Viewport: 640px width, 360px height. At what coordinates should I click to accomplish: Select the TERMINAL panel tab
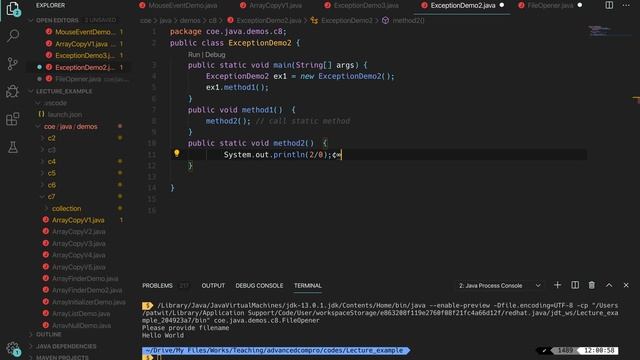(x=308, y=286)
